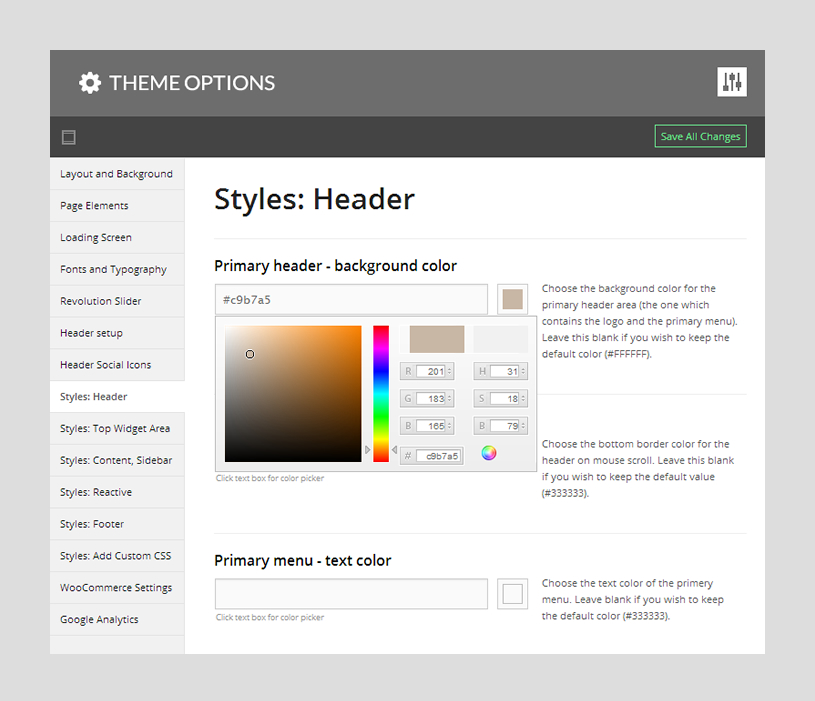
Task: Click Save All Changes button
Action: (x=700, y=136)
